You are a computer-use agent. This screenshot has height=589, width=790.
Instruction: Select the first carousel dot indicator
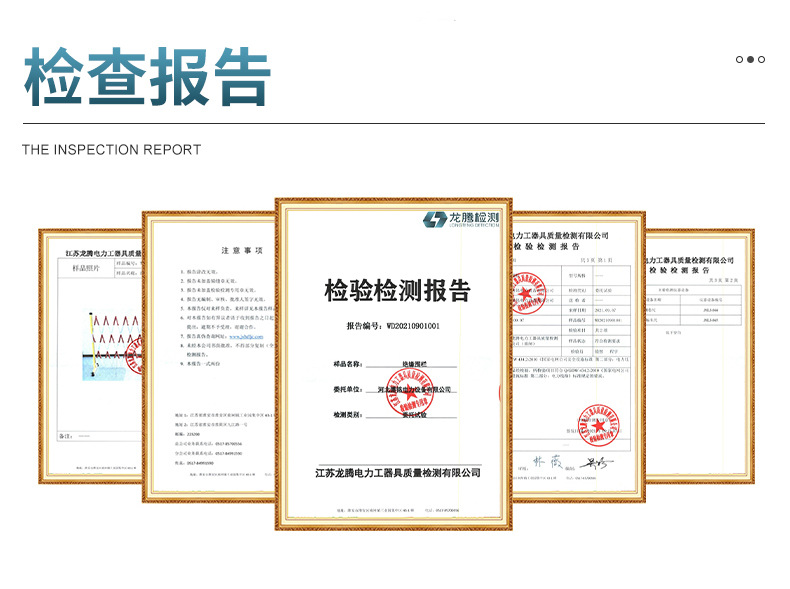[x=739, y=59]
